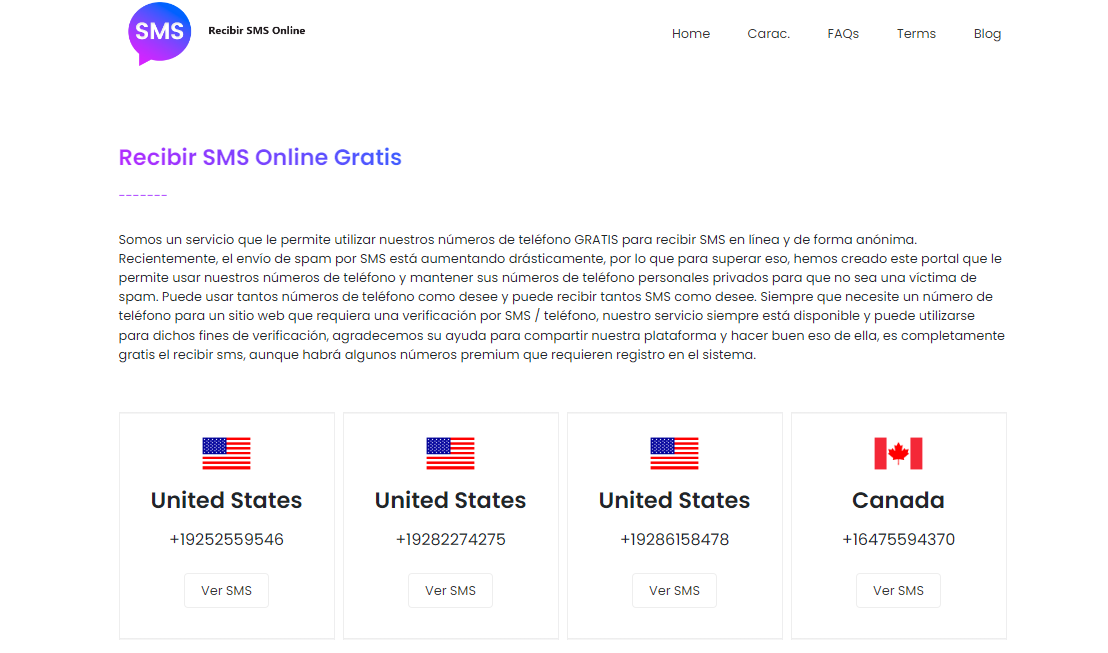Navigate to the FAQs page
Viewport: 1108px width, 653px height.
pyautogui.click(x=843, y=33)
